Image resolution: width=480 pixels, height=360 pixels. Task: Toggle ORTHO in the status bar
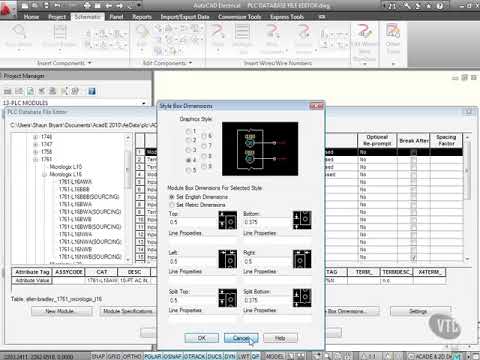132,356
